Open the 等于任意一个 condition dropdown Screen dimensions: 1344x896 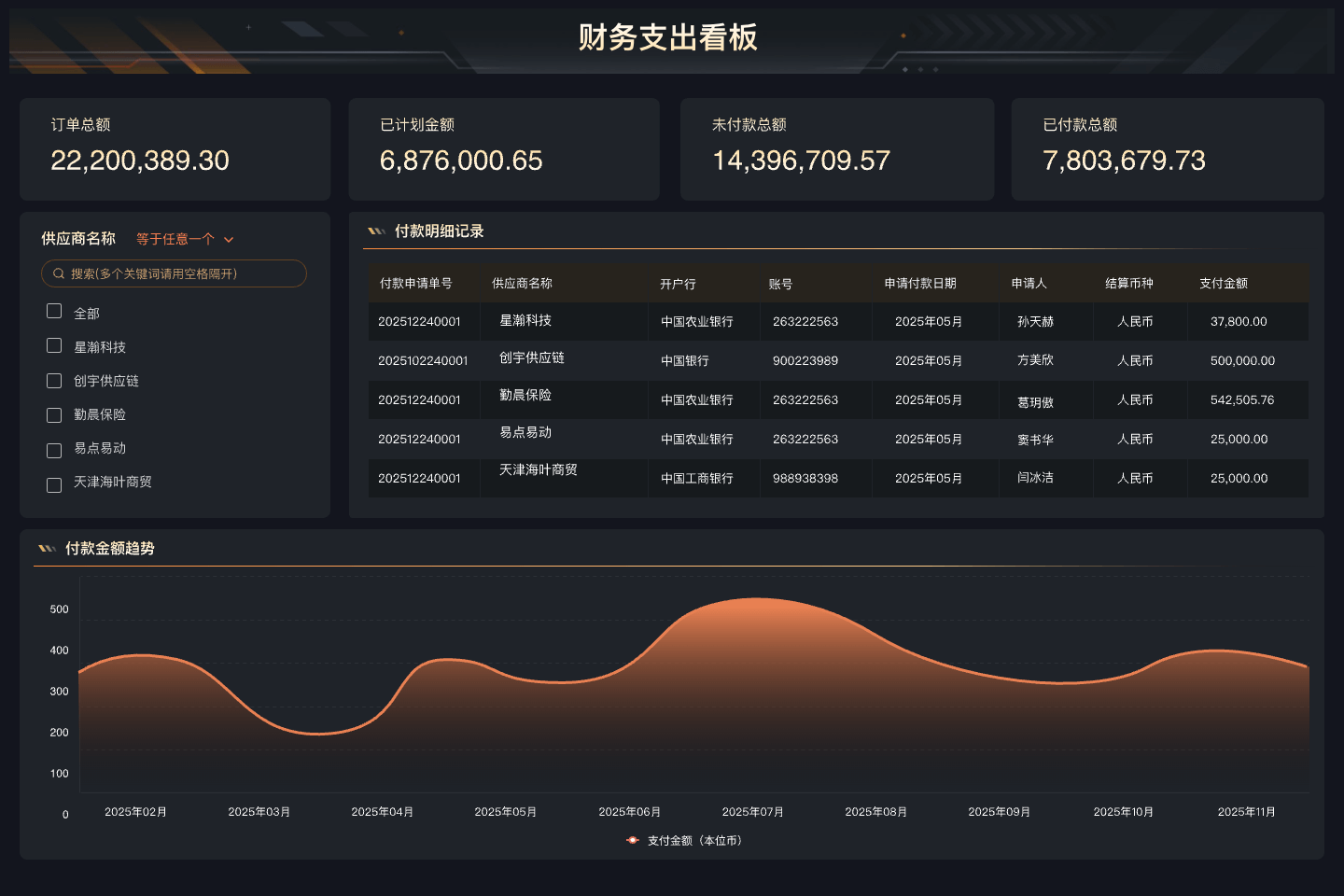pyautogui.click(x=175, y=239)
